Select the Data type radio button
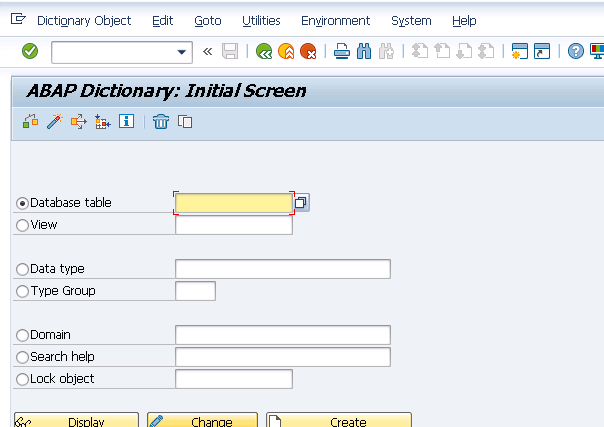The image size is (604, 427). click(22, 269)
